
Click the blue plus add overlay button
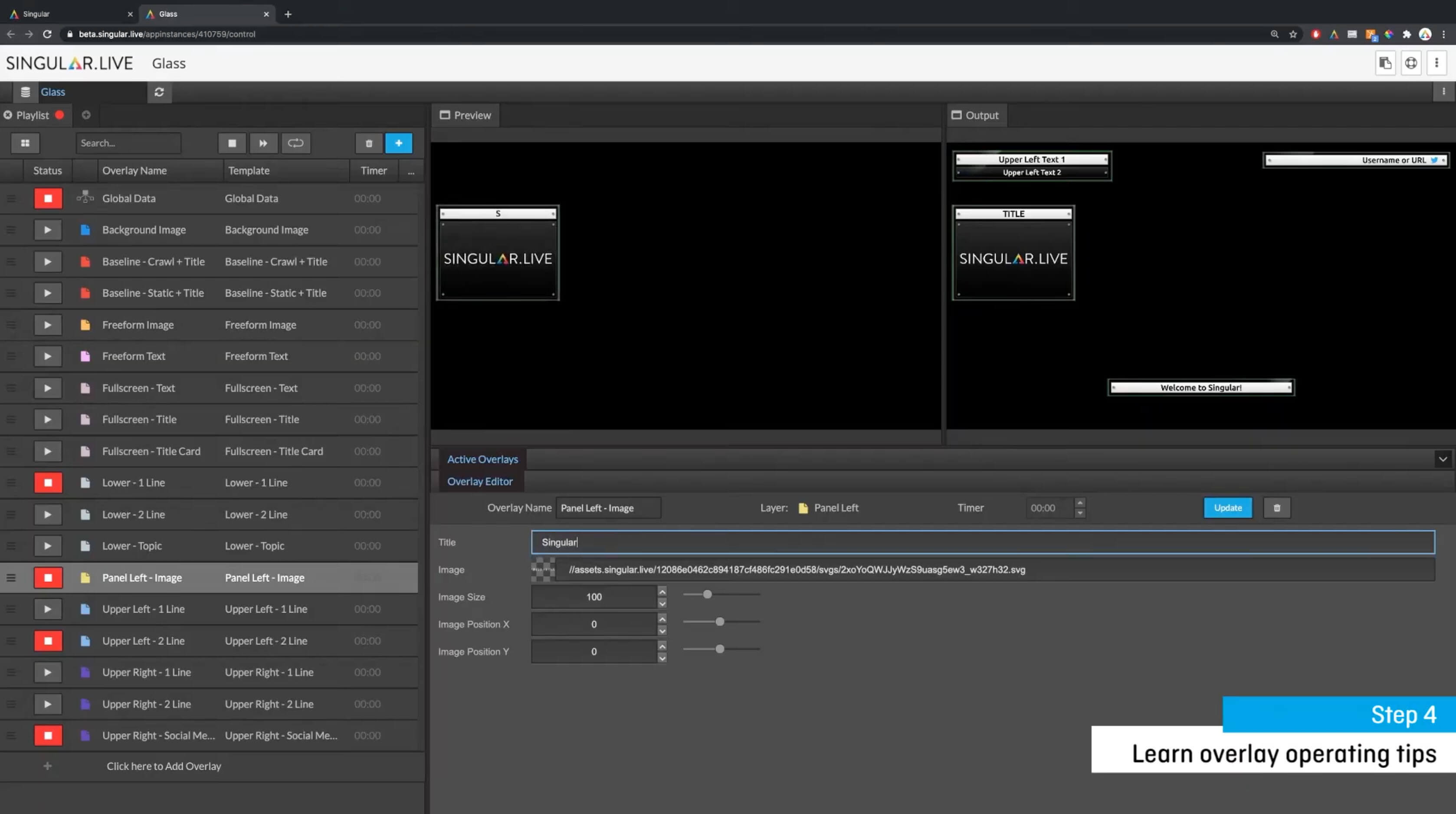coord(398,143)
